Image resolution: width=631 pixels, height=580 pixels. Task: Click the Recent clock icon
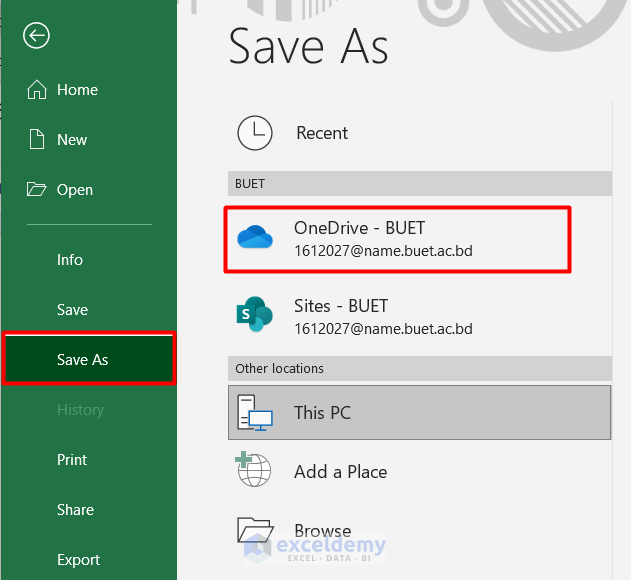tap(255, 133)
